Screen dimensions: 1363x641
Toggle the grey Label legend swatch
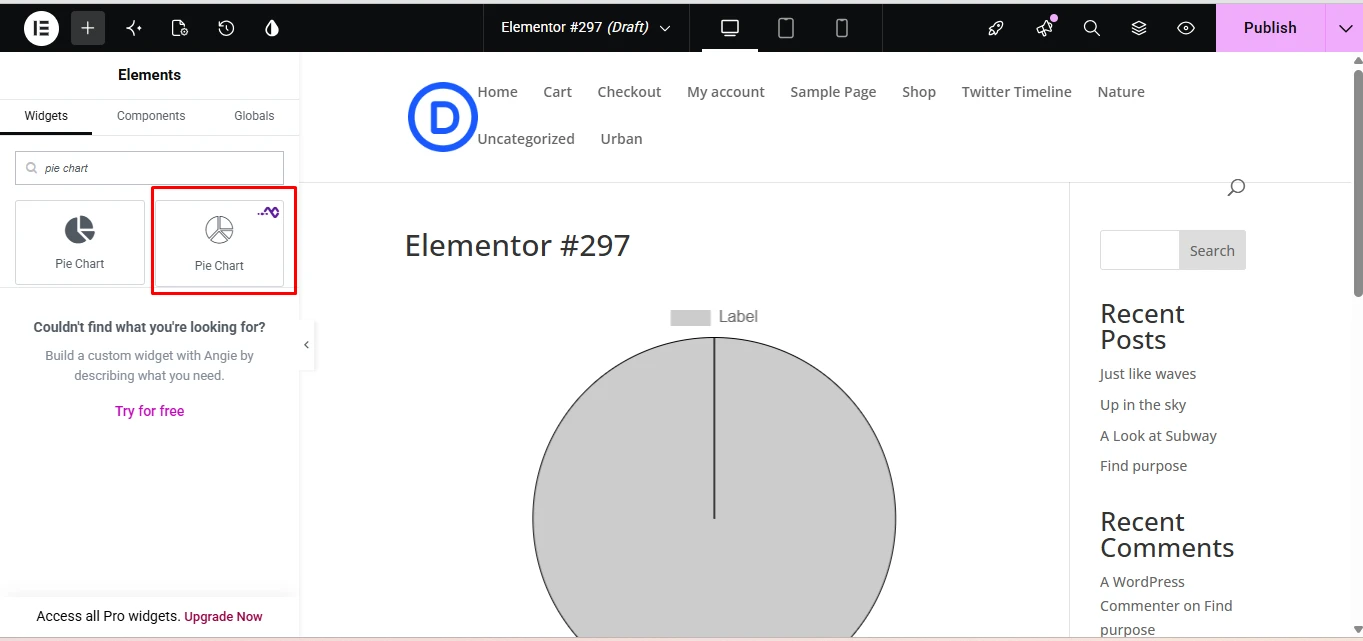click(690, 318)
